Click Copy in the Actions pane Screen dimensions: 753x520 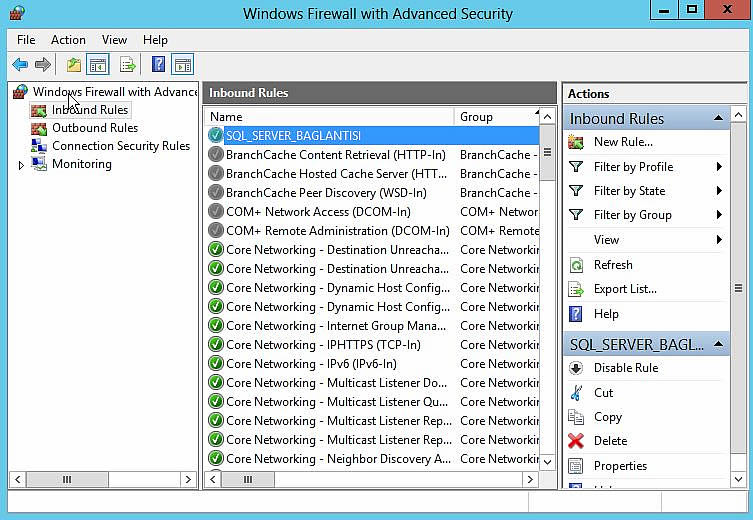607,417
